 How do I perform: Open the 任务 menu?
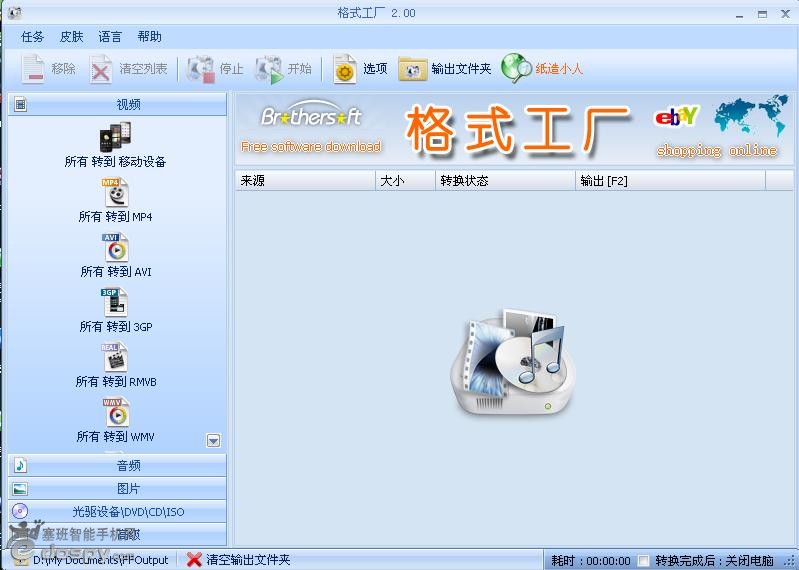click(32, 37)
